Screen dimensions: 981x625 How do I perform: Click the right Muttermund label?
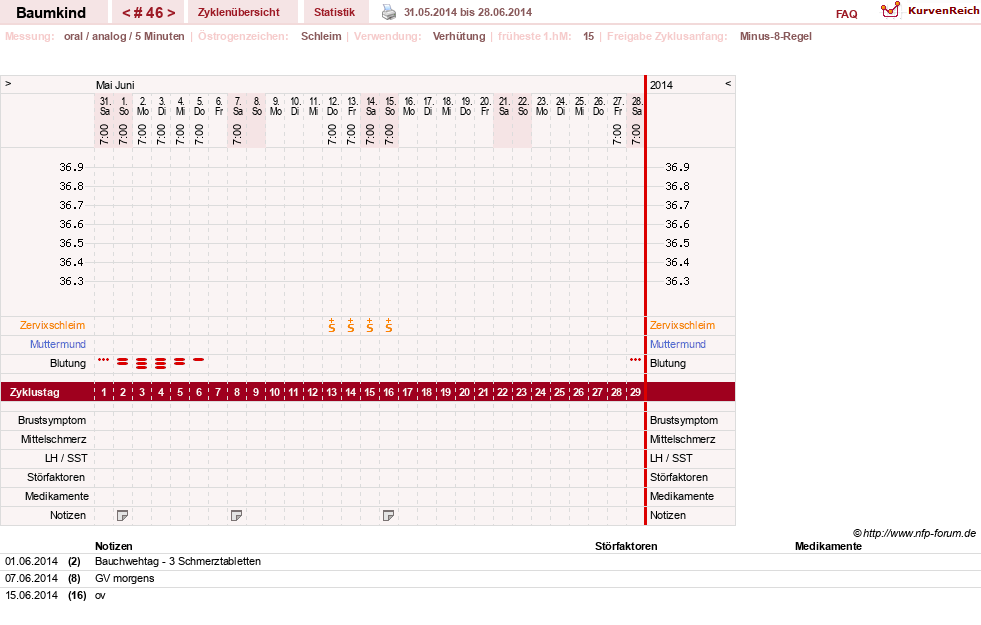pos(678,344)
